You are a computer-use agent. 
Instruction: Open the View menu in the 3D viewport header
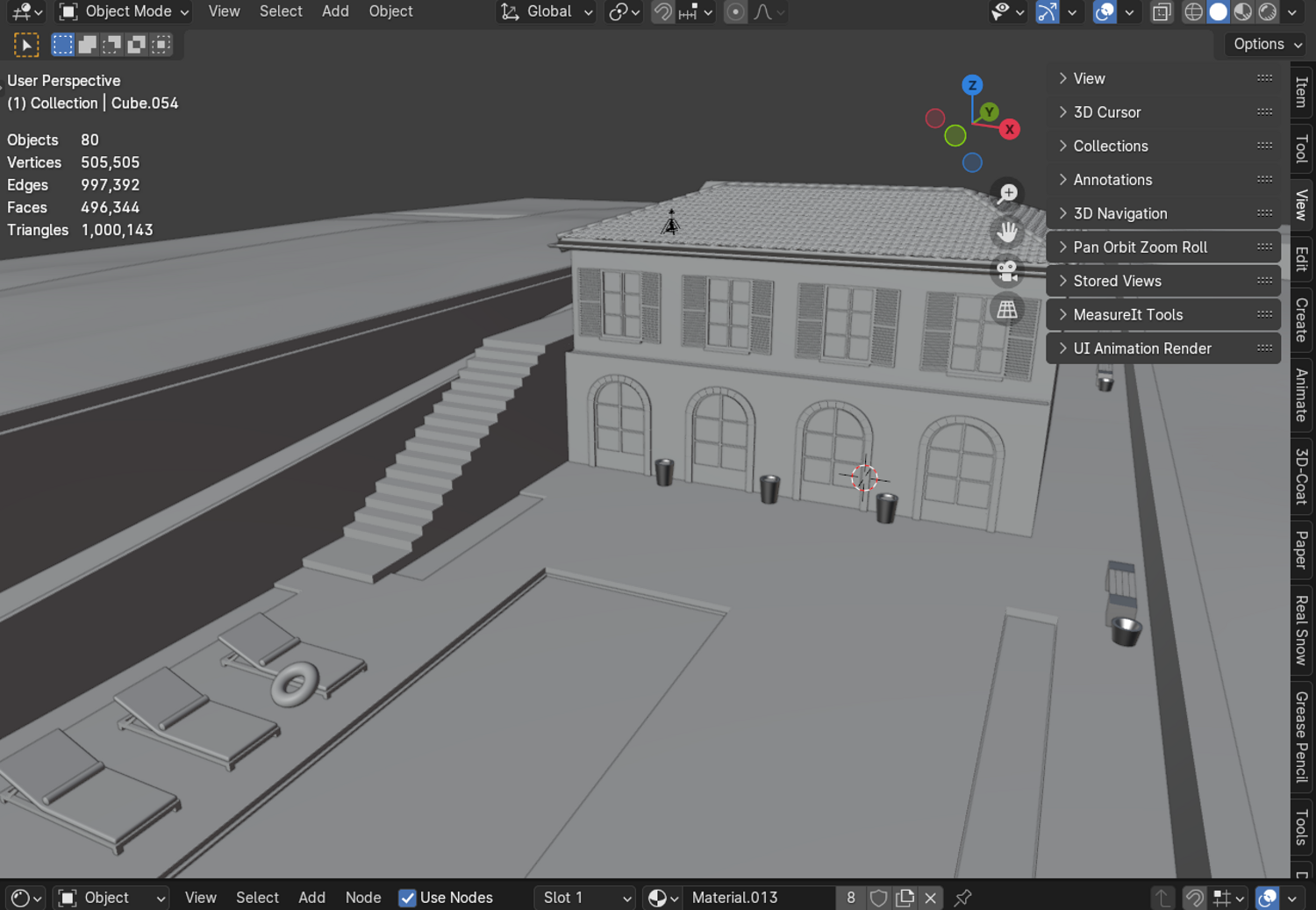click(x=224, y=11)
